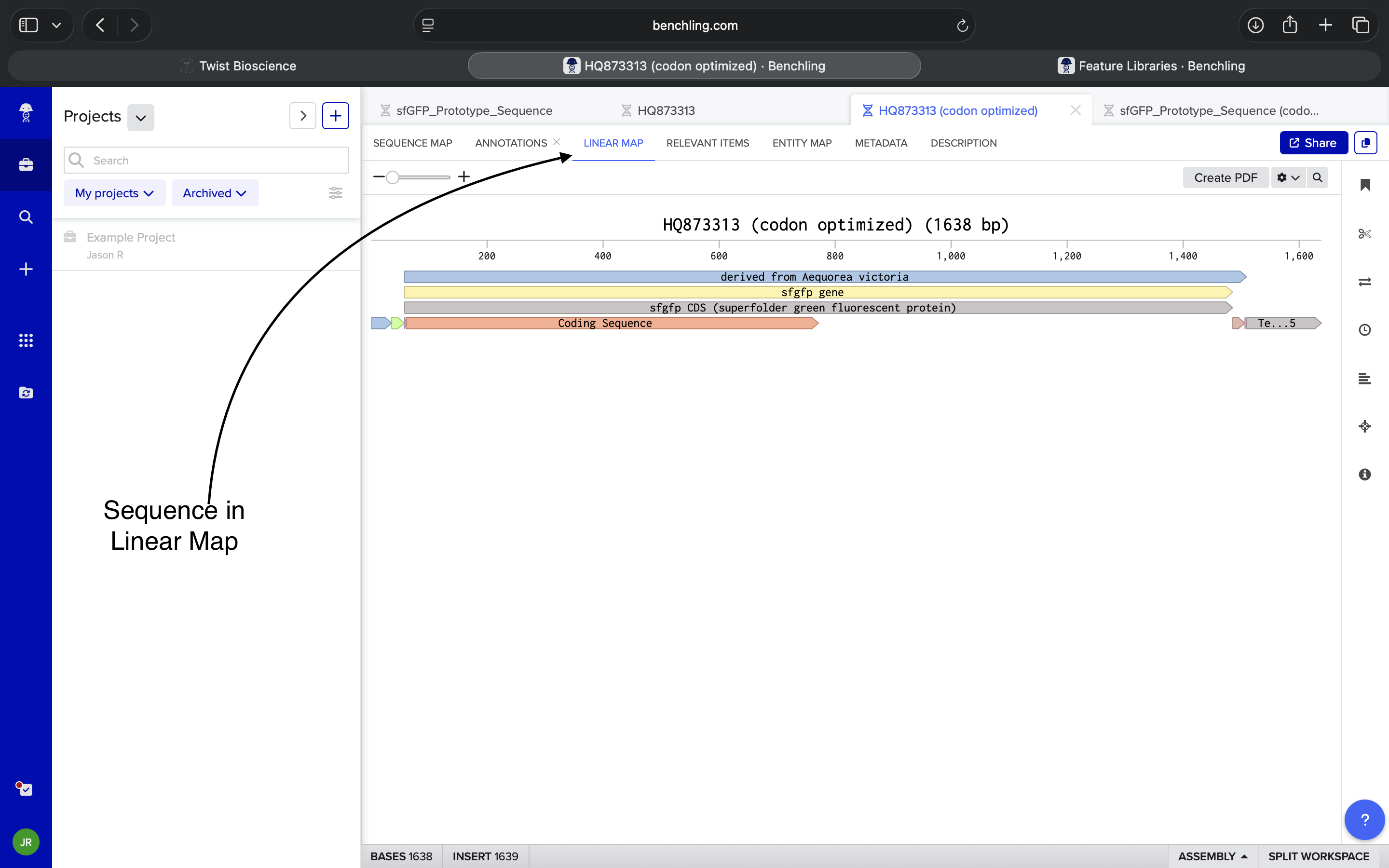Expand the My projects filter dropdown

[114, 192]
